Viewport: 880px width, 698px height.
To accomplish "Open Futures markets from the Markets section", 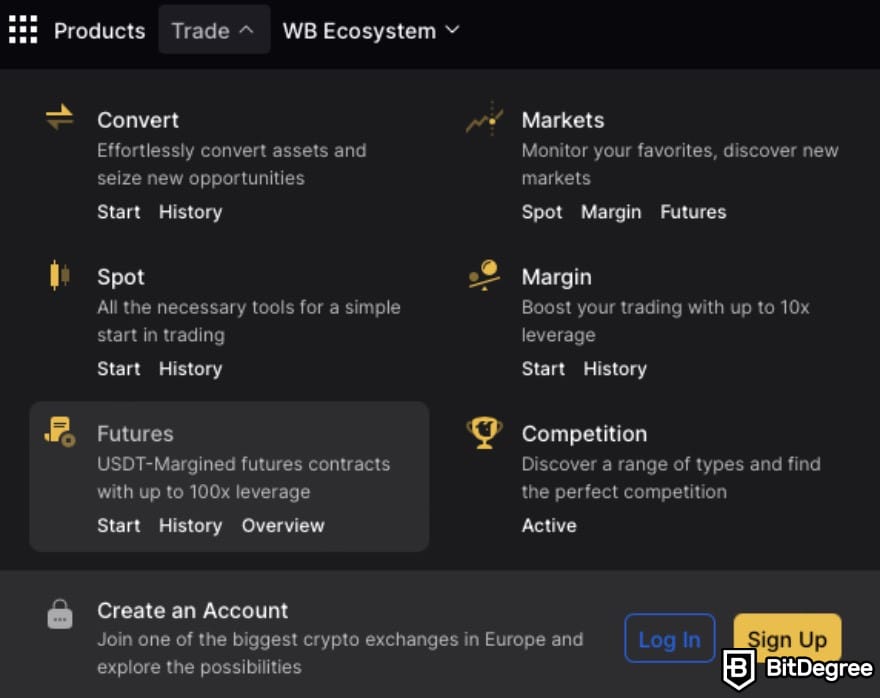I will (x=693, y=211).
